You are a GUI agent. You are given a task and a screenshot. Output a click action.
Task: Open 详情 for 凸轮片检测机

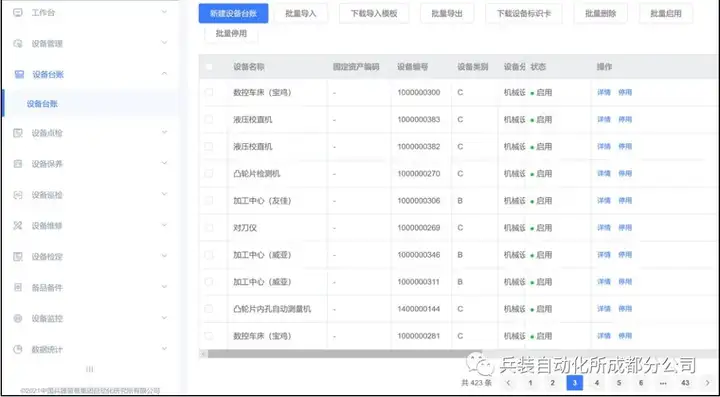pyautogui.click(x=604, y=173)
